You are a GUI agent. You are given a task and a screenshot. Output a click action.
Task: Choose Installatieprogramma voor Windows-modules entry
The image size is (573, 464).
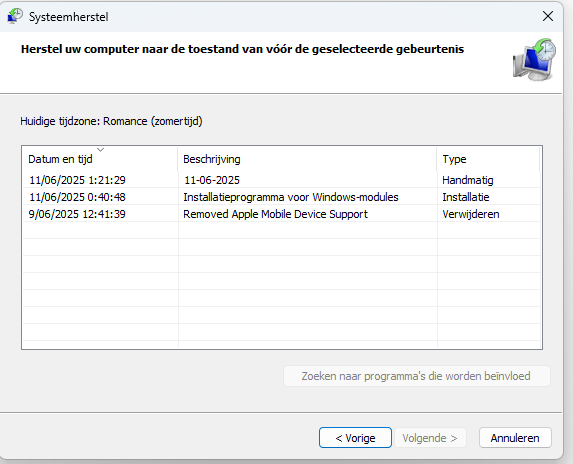pos(291,197)
